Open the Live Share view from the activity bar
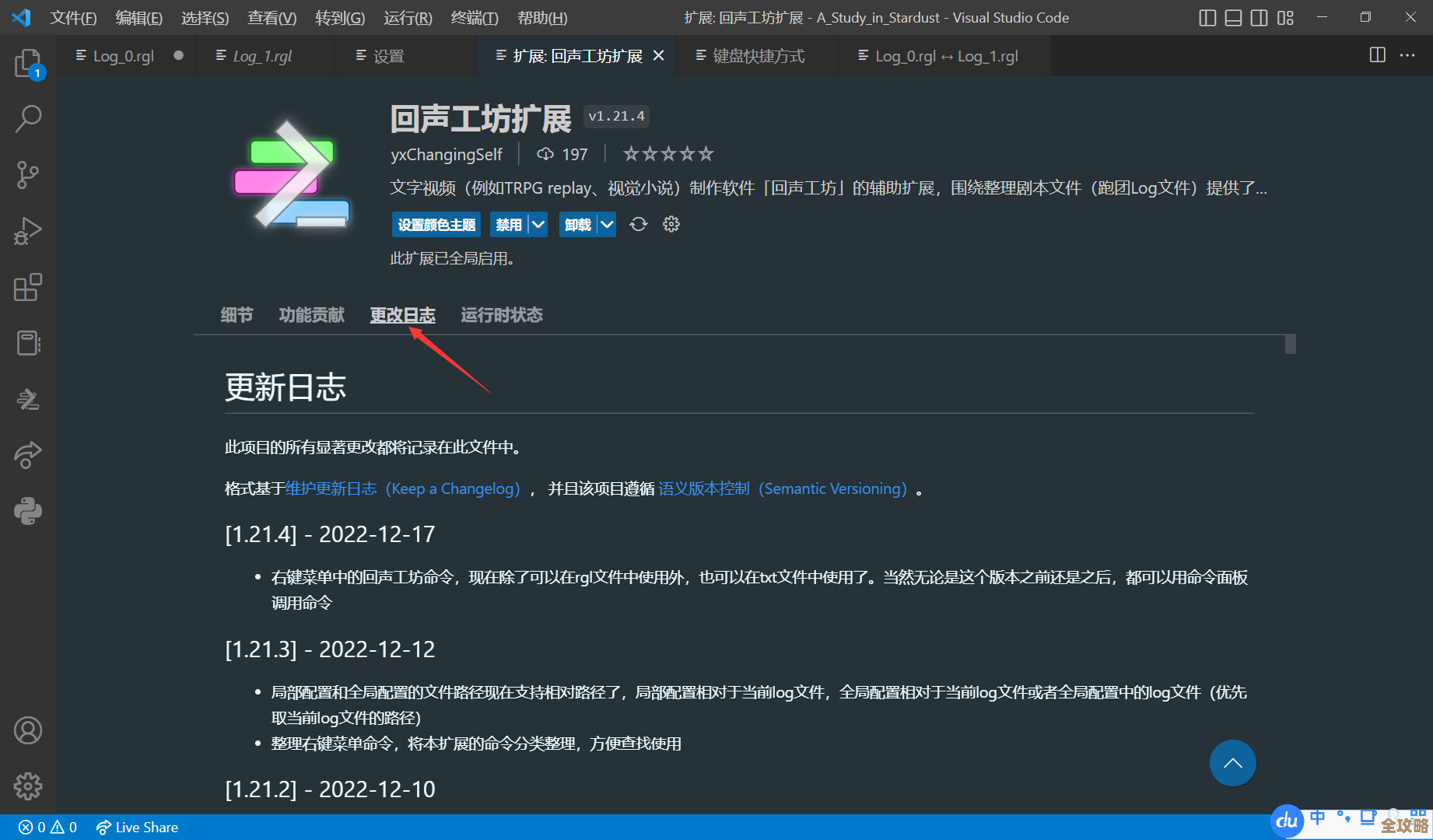The width and height of the screenshot is (1433, 840). 29,455
